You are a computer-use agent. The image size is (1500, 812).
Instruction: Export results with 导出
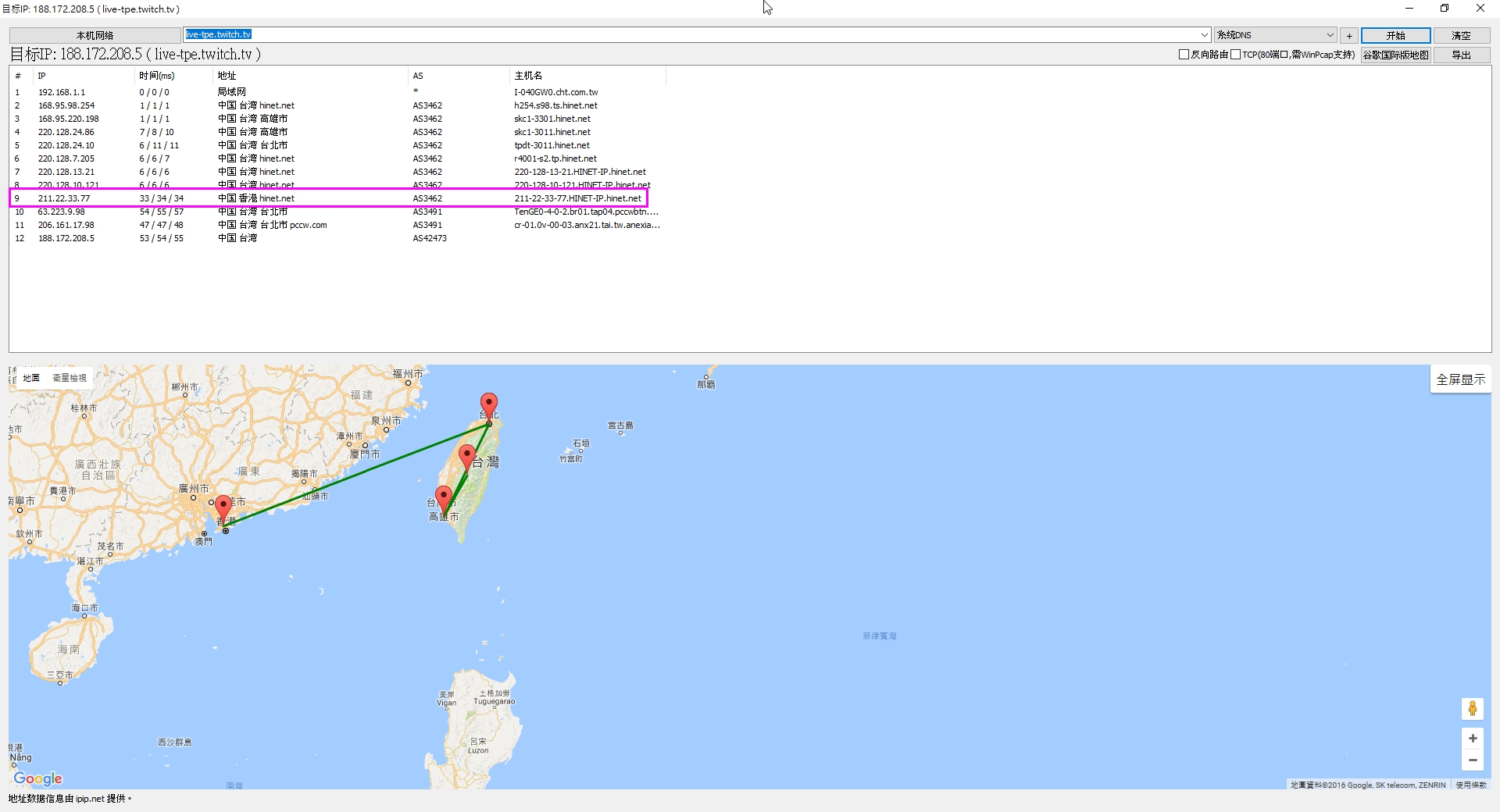click(x=1461, y=55)
